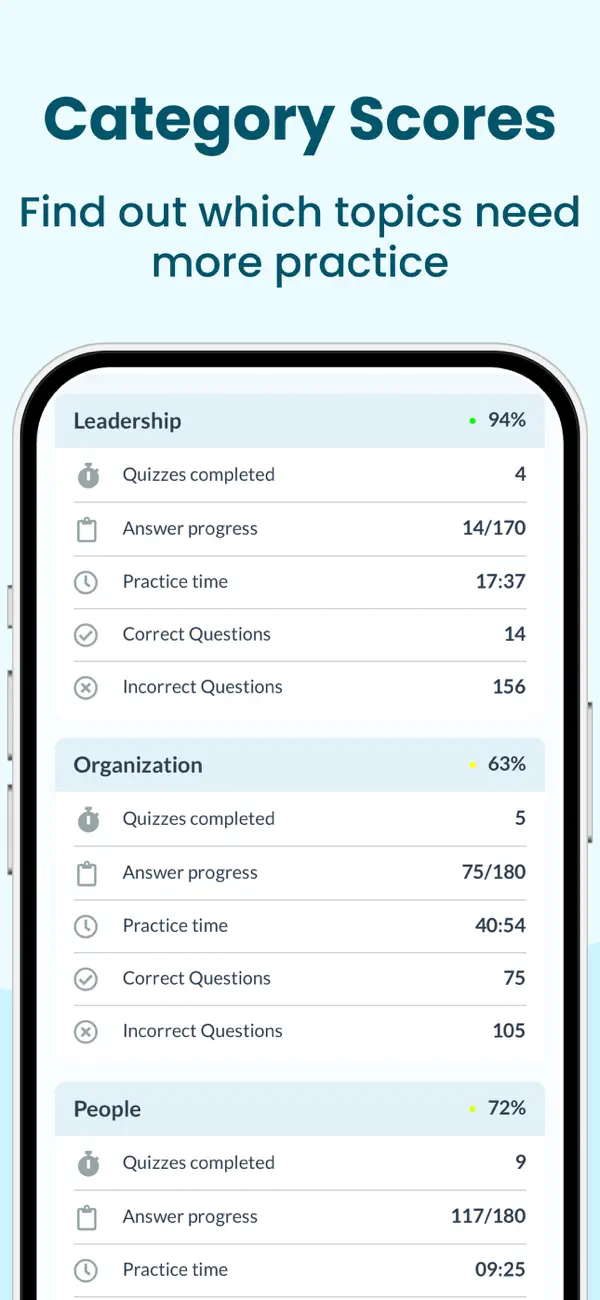This screenshot has width=600, height=1300.
Task: Tap the checkmark icon for Organization Correct Questions
Action: [x=87, y=979]
